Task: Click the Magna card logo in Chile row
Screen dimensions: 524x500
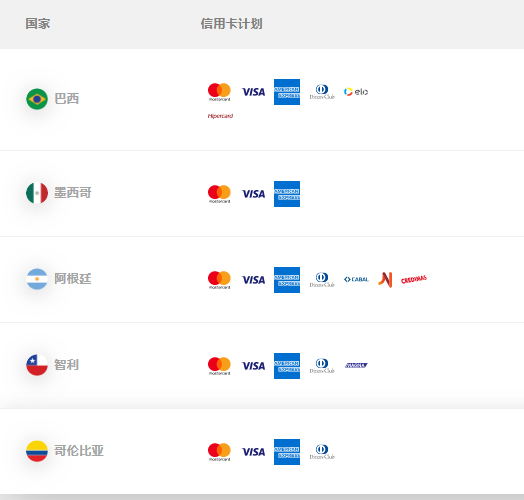Action: (356, 365)
